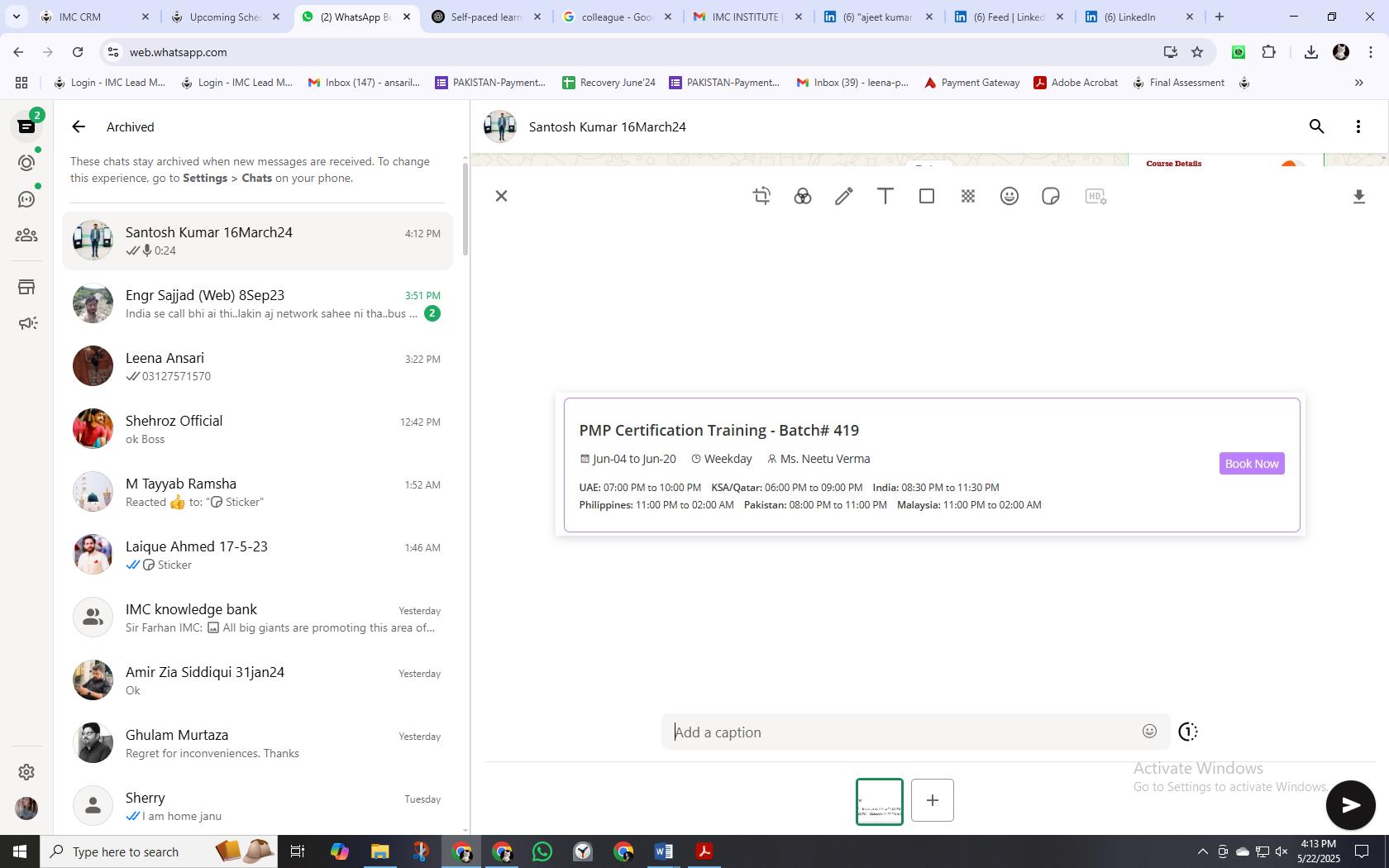Open the Communities sidebar icon
Viewport: 1389px width, 868px height.
[x=26, y=236]
